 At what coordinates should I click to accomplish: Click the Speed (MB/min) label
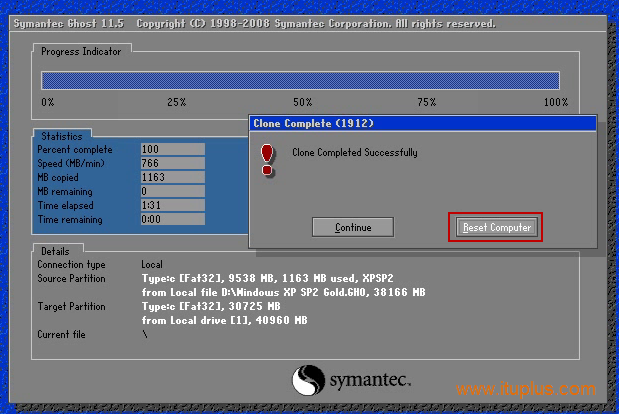coord(71,163)
